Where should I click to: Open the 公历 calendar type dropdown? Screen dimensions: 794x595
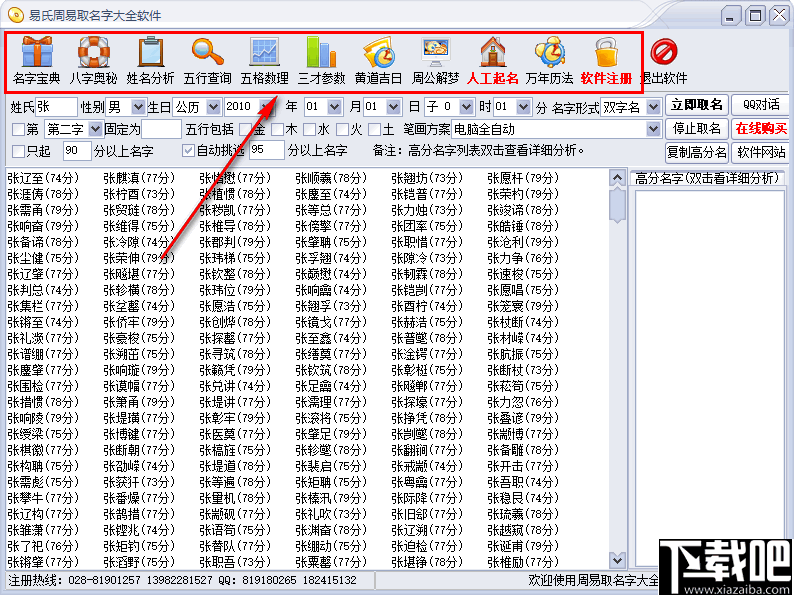[x=213, y=107]
